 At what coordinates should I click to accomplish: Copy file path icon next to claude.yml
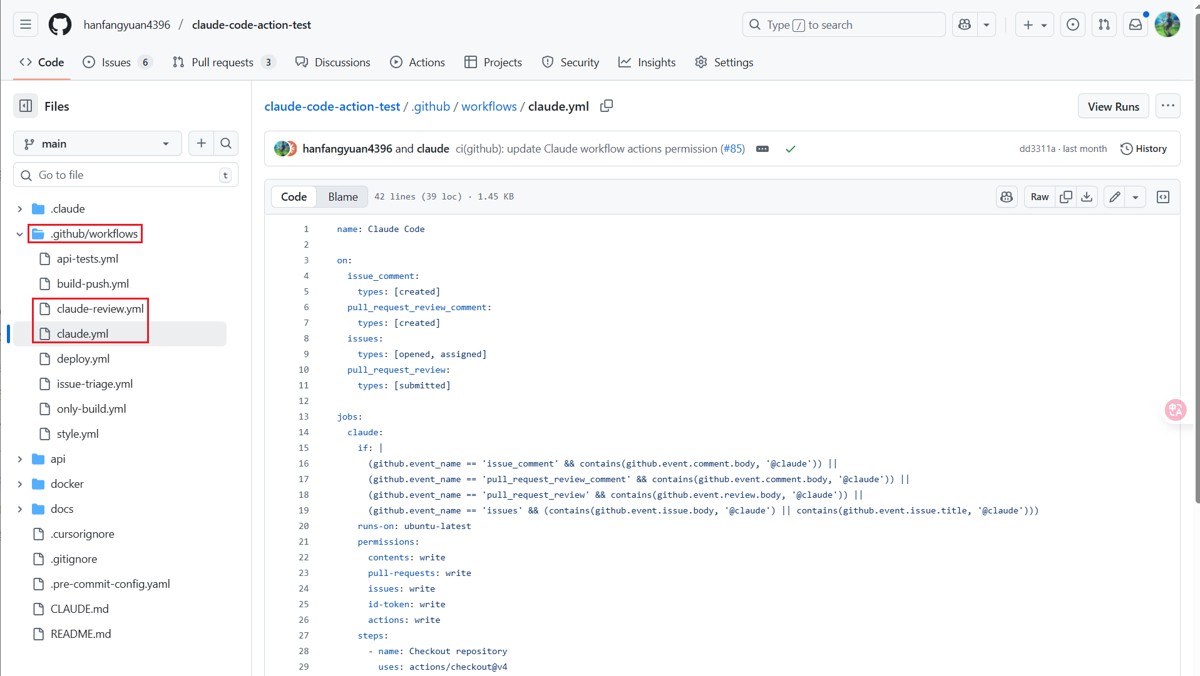pyautogui.click(x=606, y=106)
